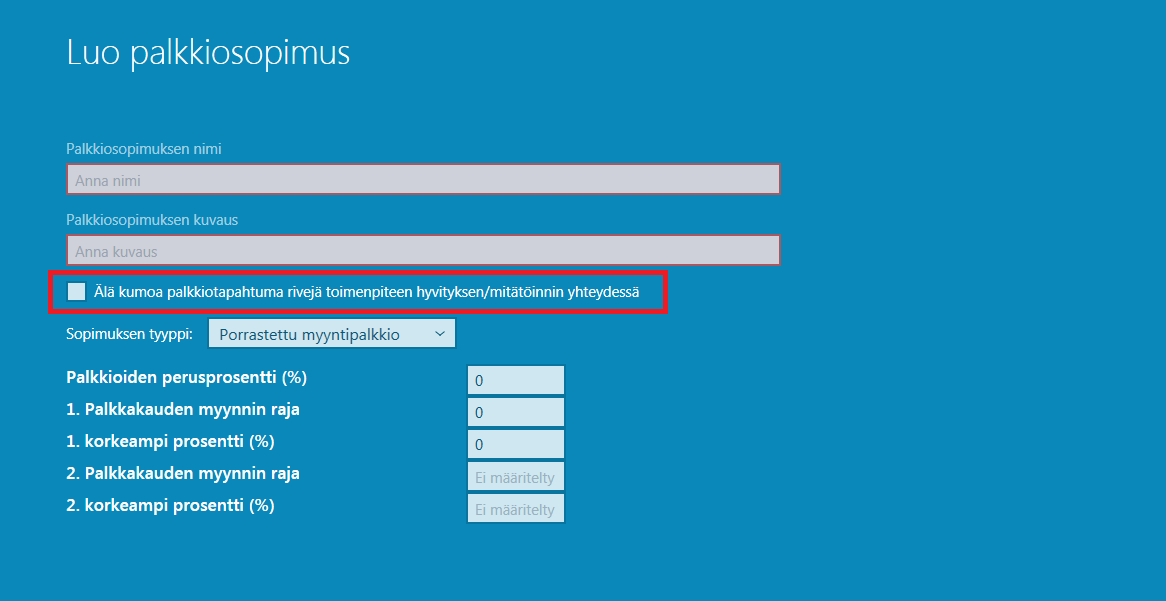This screenshot has width=1166, height=601.
Task: Click the 1. korkeampi prosentti (%) value field
Action: (x=515, y=444)
